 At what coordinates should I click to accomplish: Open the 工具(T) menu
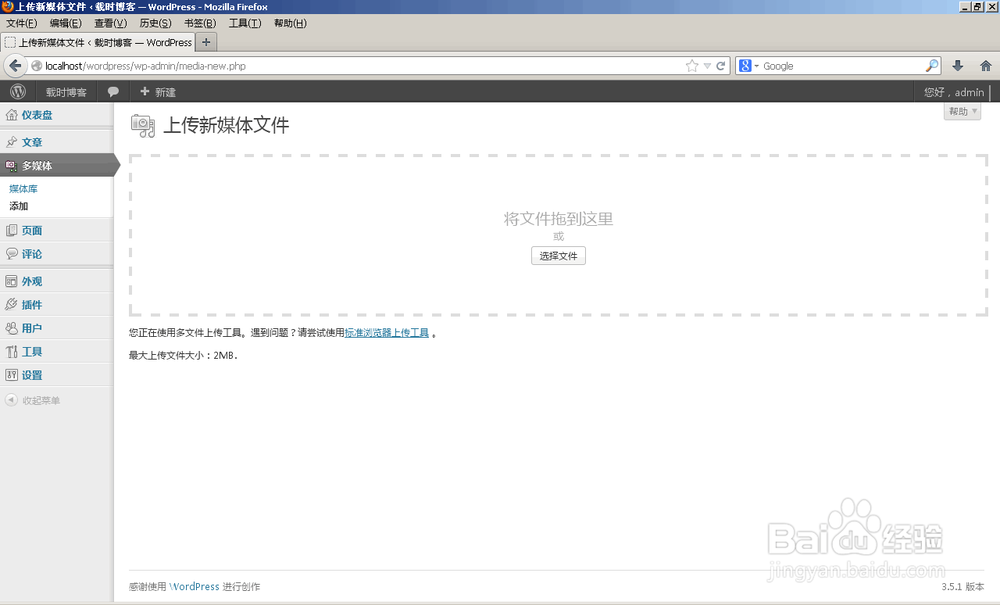[245, 23]
